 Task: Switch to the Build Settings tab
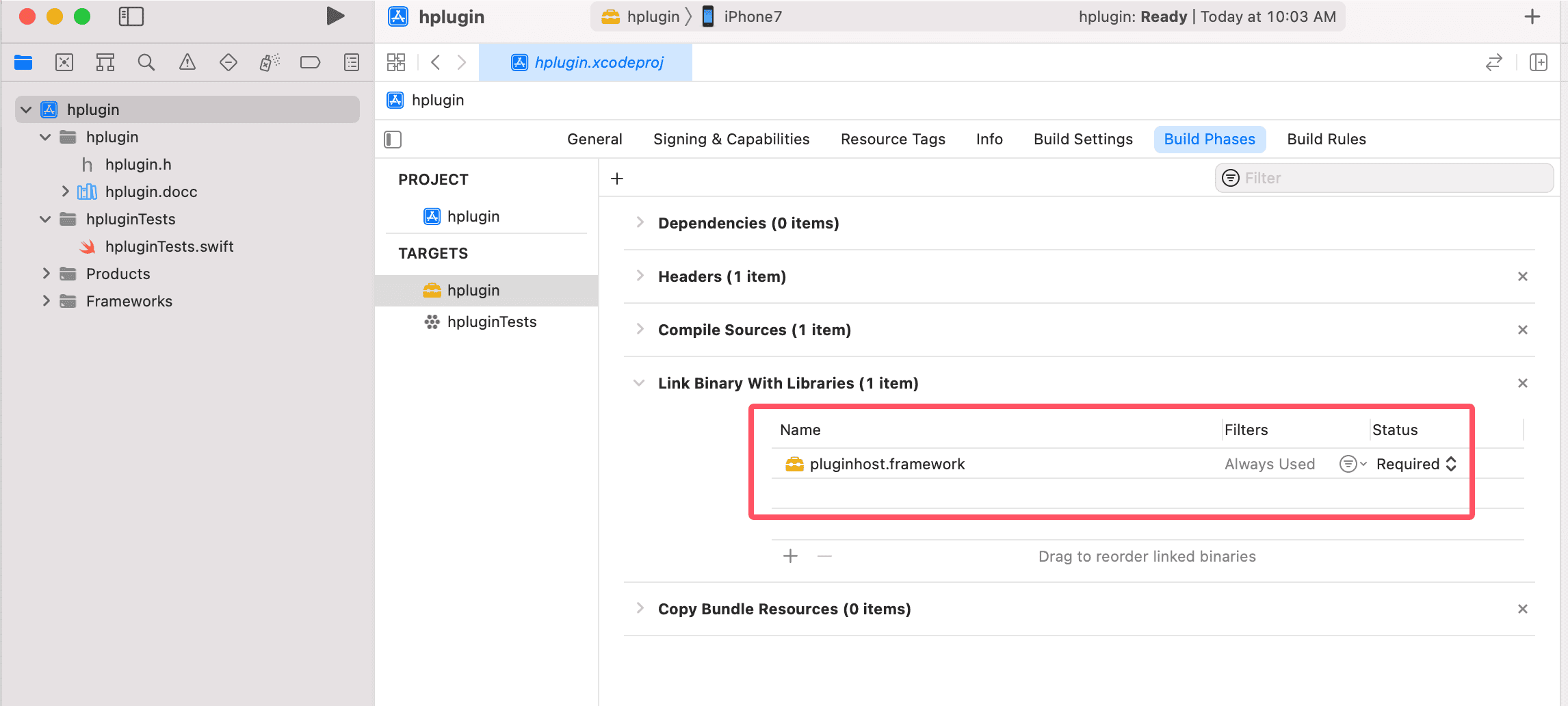click(x=1083, y=140)
